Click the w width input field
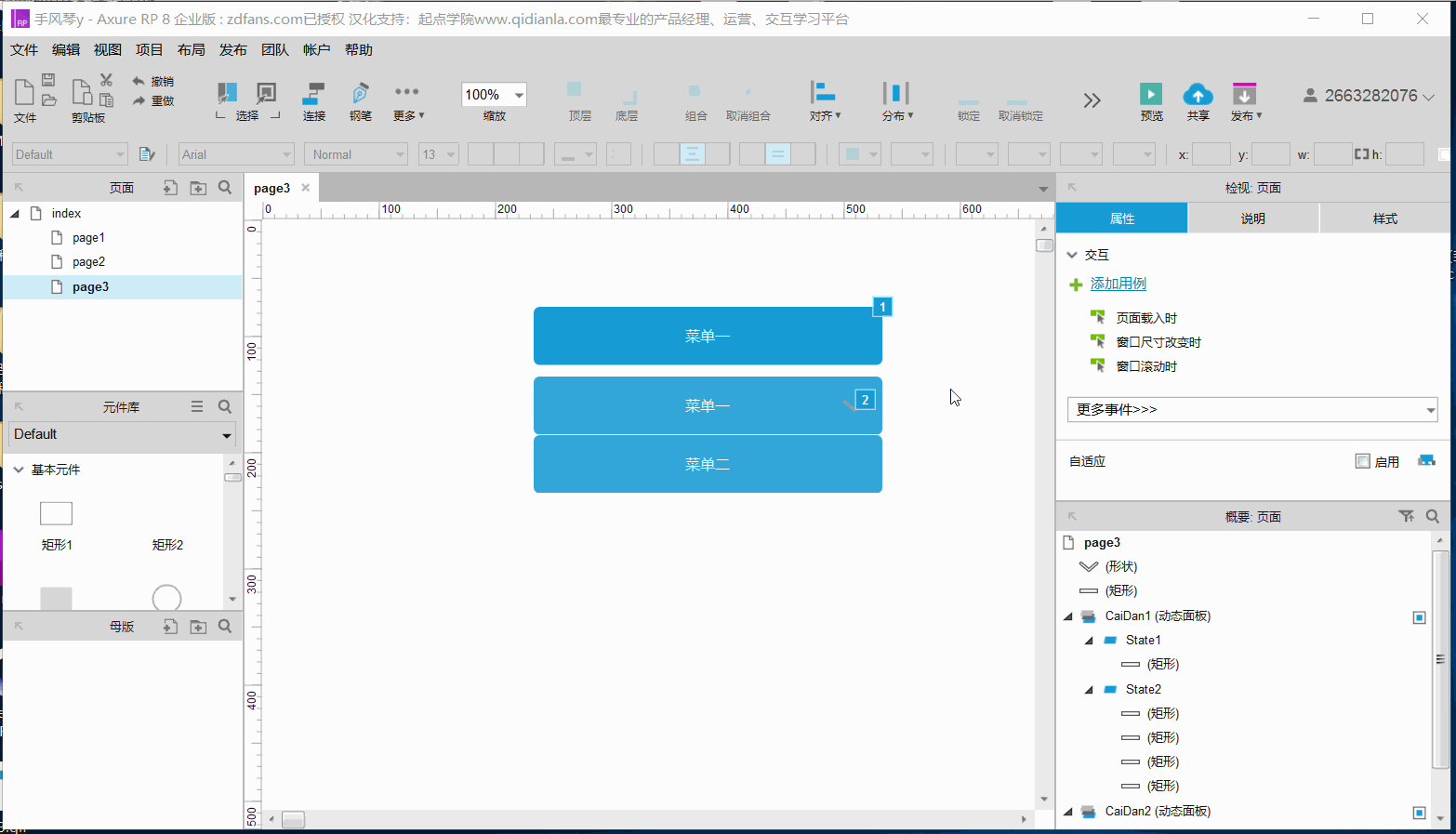This screenshot has width=1456, height=834. point(1333,154)
